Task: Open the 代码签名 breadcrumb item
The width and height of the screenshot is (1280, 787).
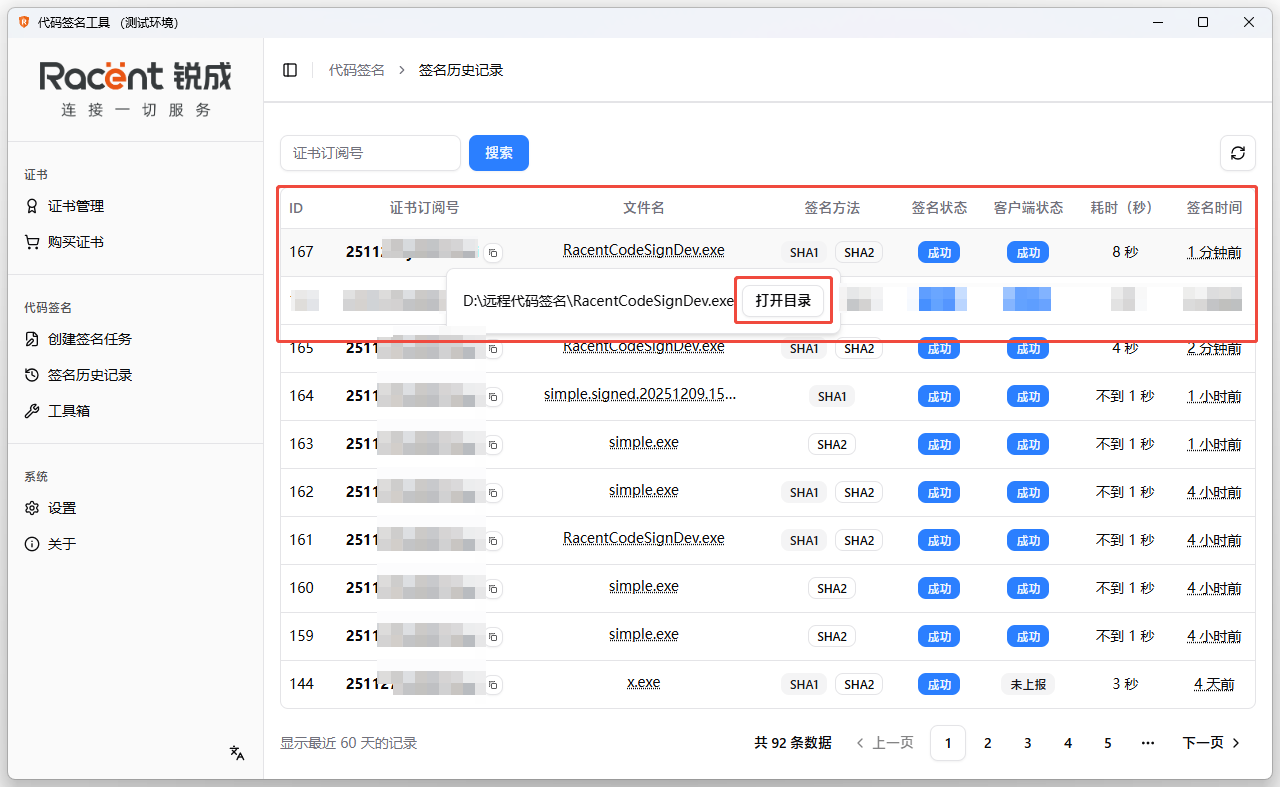Action: coord(356,69)
